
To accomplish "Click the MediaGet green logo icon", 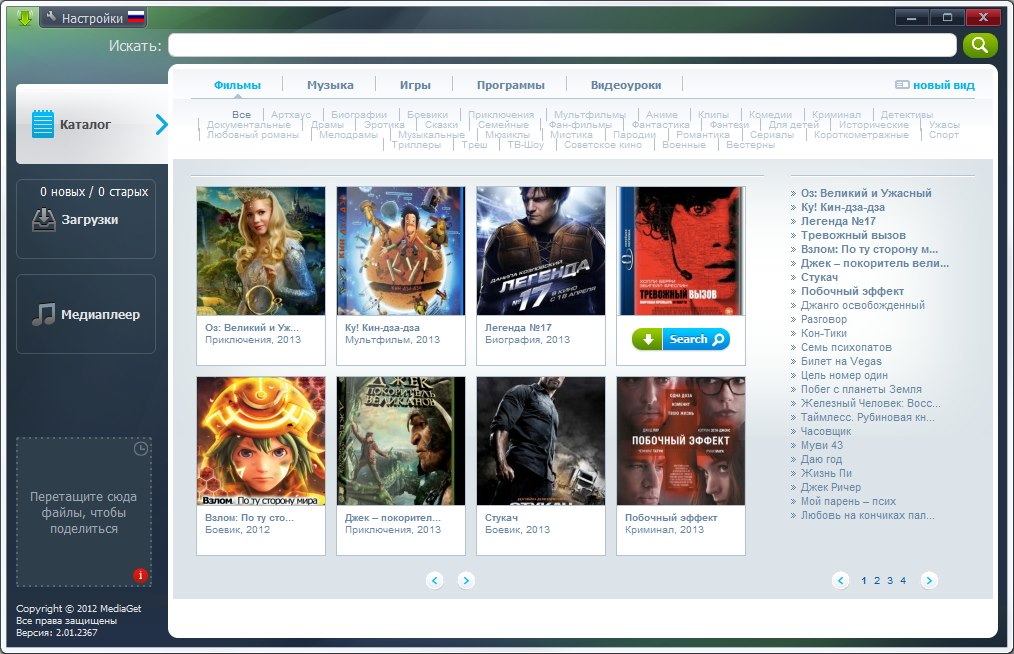I will coord(24,17).
